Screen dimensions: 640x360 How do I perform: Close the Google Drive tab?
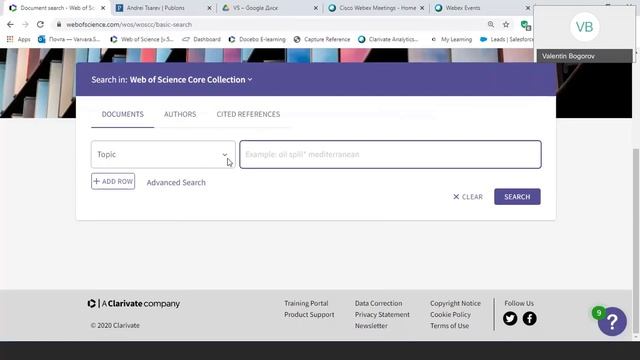coord(316,8)
